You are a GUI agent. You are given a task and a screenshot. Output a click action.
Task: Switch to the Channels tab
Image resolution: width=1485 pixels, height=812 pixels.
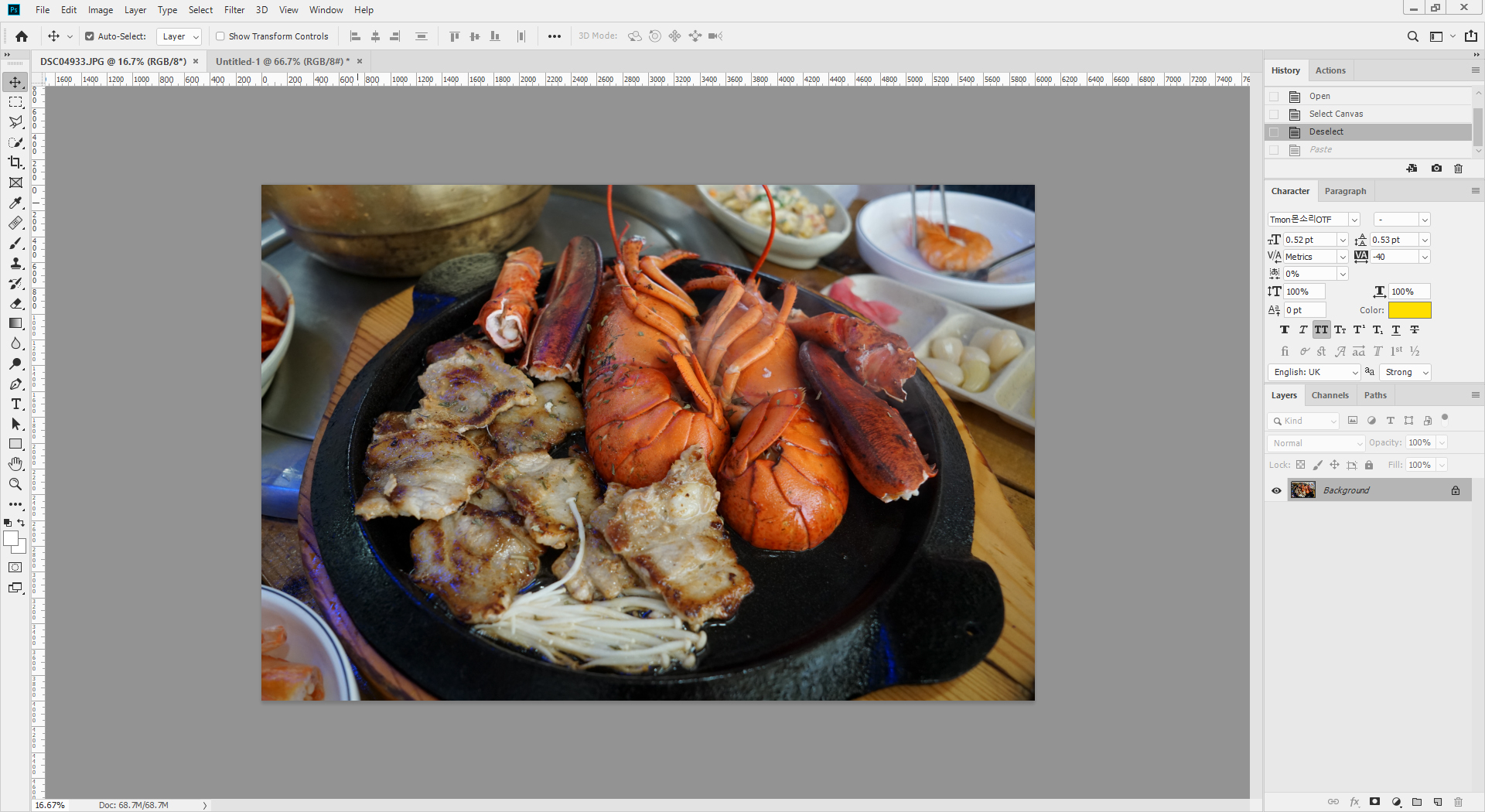click(1330, 395)
